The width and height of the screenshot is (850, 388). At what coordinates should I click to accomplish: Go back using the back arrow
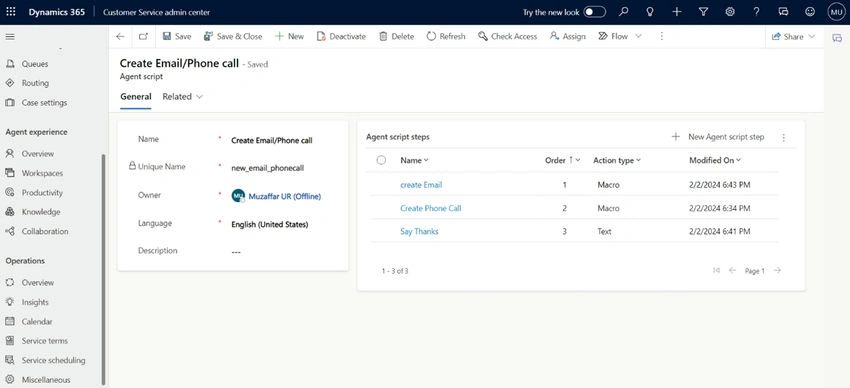tap(120, 36)
